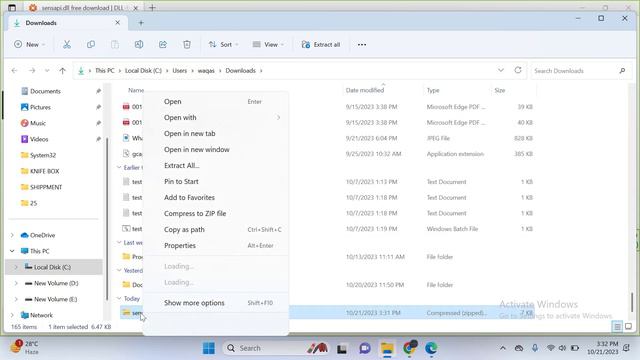Click the Delete trash icon

(x=187, y=44)
